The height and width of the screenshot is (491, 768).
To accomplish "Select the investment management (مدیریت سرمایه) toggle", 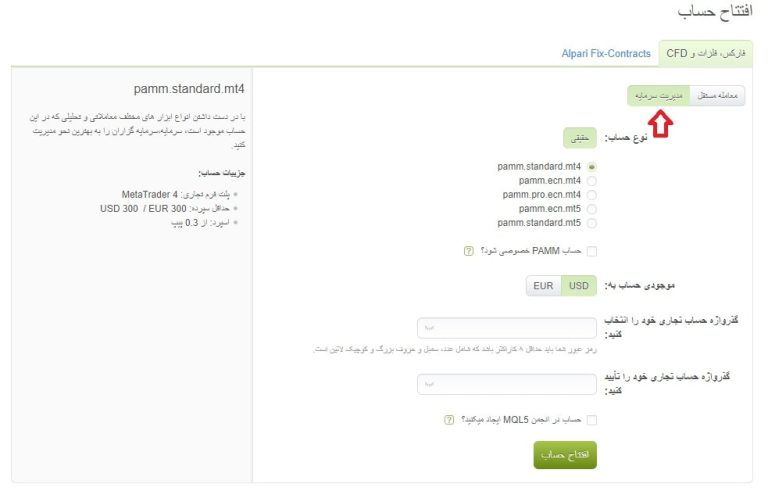I will pyautogui.click(x=658, y=96).
